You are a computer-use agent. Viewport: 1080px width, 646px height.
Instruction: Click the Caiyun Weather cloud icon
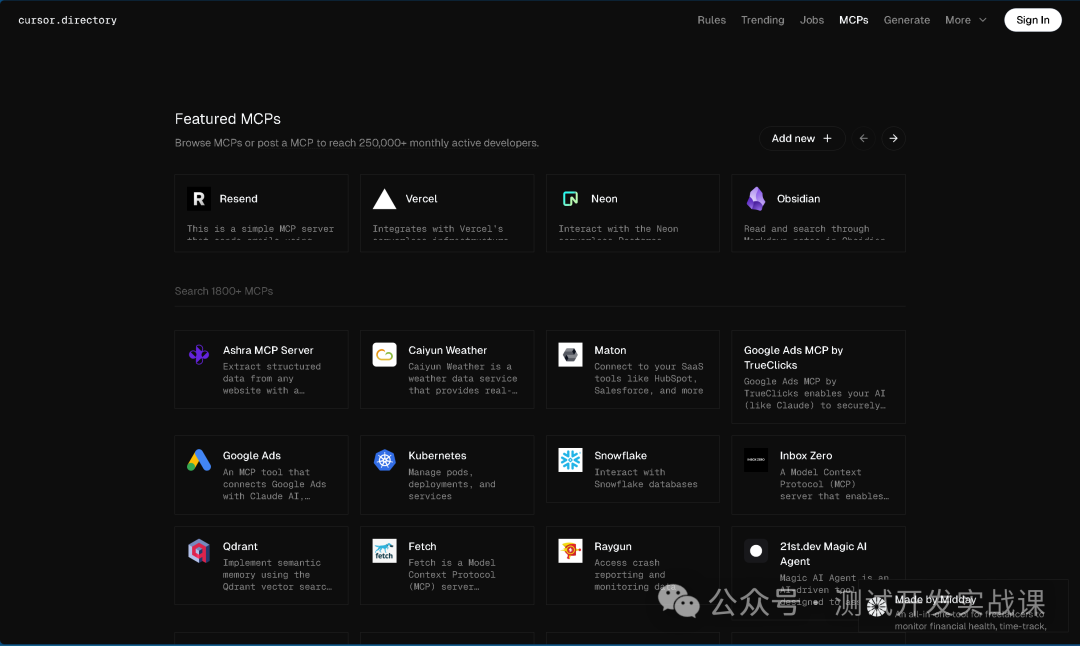pyautogui.click(x=384, y=355)
